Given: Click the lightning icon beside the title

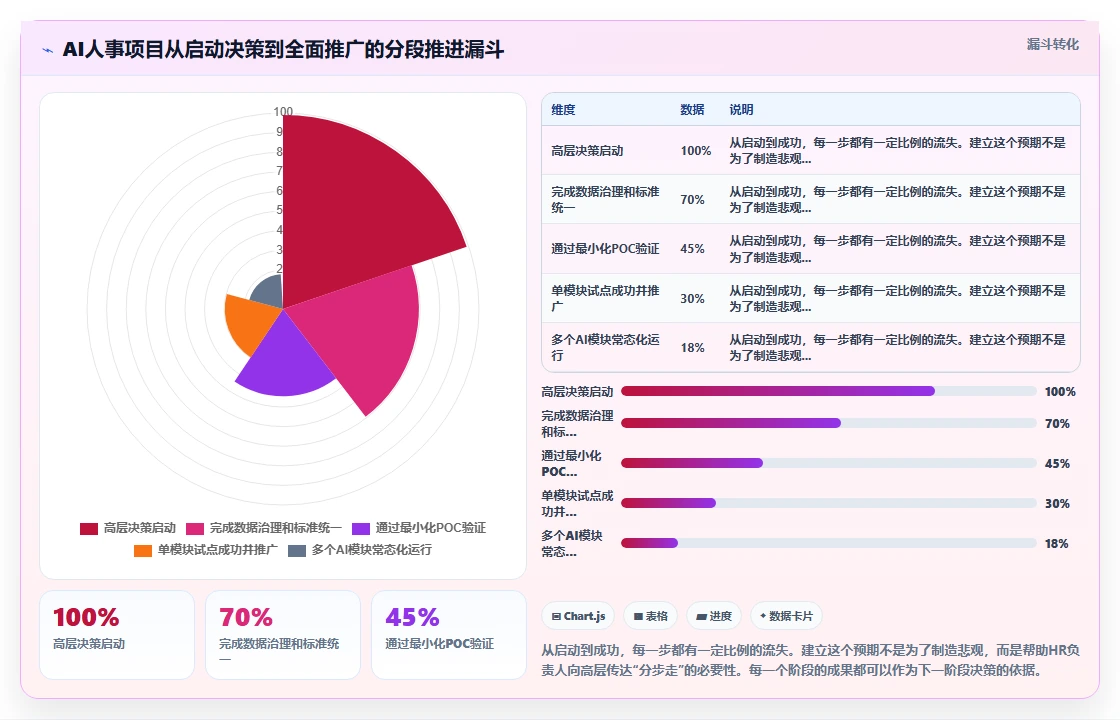Looking at the screenshot, I should click(x=48, y=50).
